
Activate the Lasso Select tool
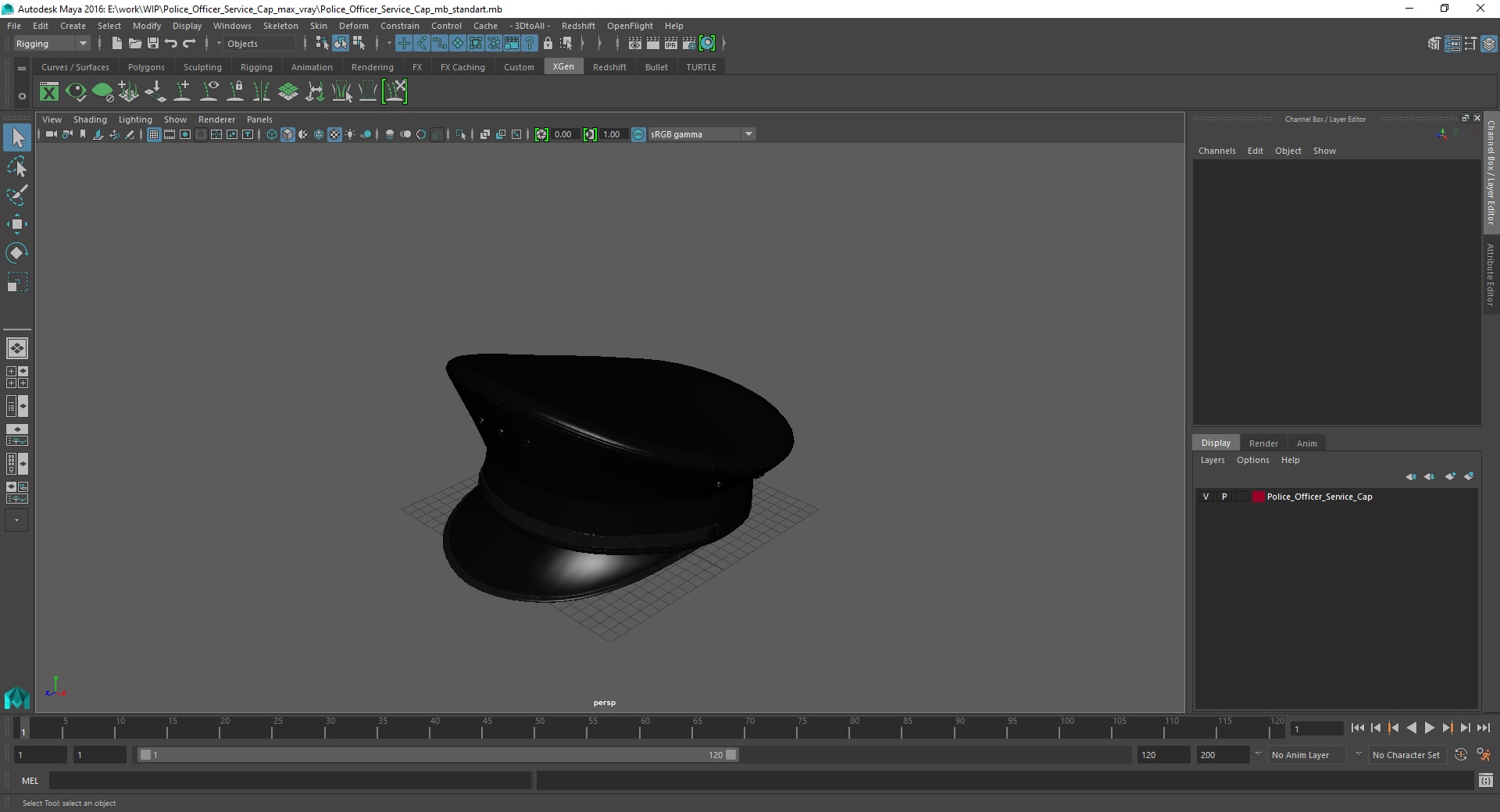[17, 167]
